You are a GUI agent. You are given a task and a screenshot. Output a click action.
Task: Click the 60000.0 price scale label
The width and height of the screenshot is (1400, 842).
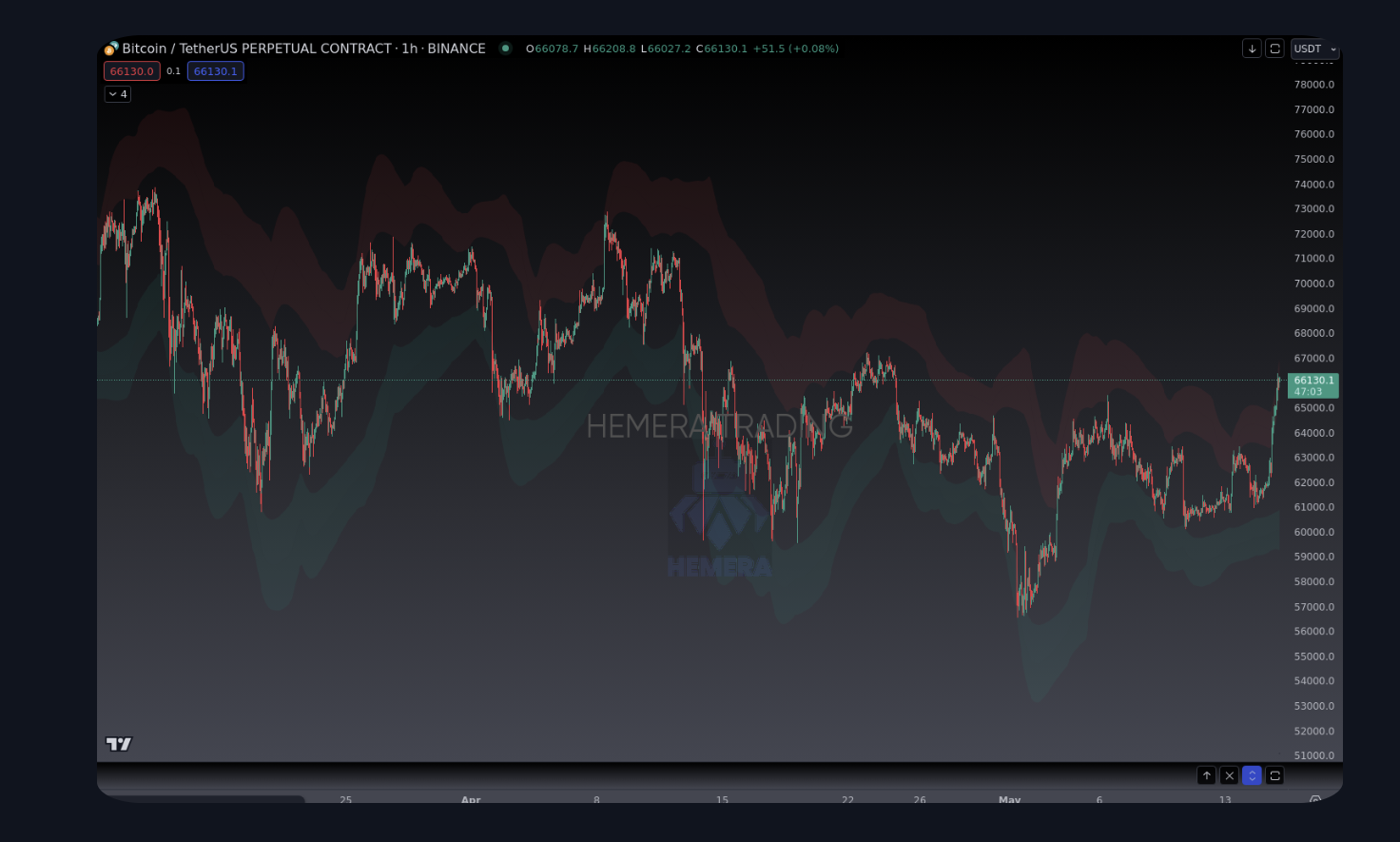[x=1313, y=532]
